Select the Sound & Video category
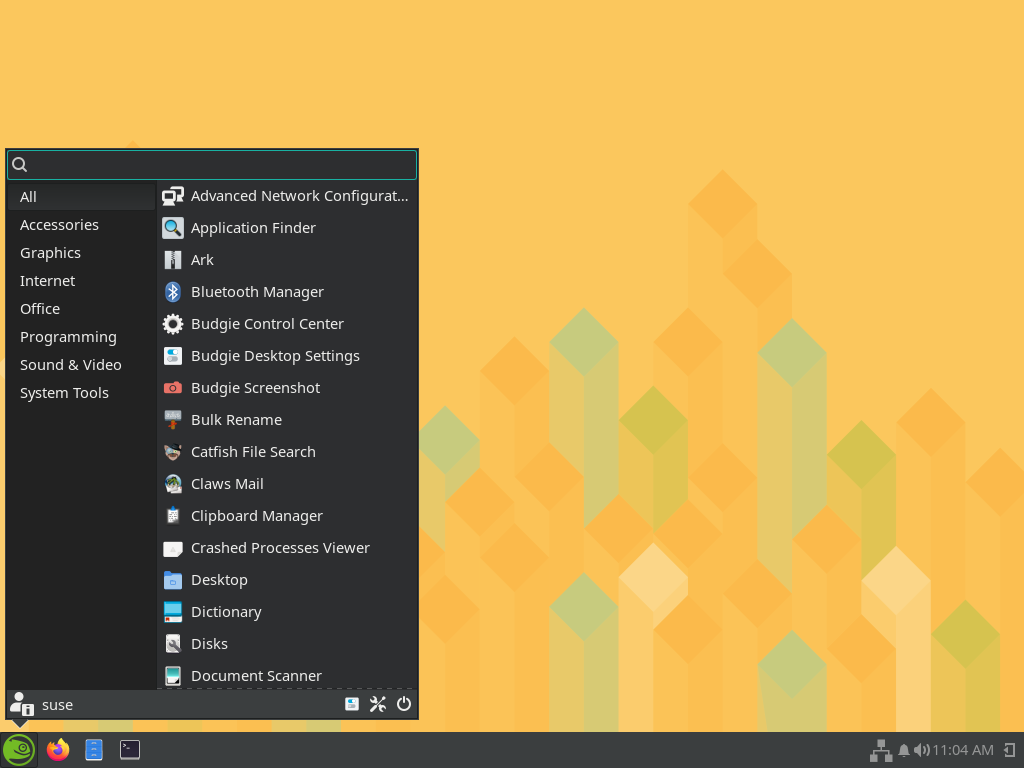Image resolution: width=1024 pixels, height=768 pixels. tap(70, 365)
